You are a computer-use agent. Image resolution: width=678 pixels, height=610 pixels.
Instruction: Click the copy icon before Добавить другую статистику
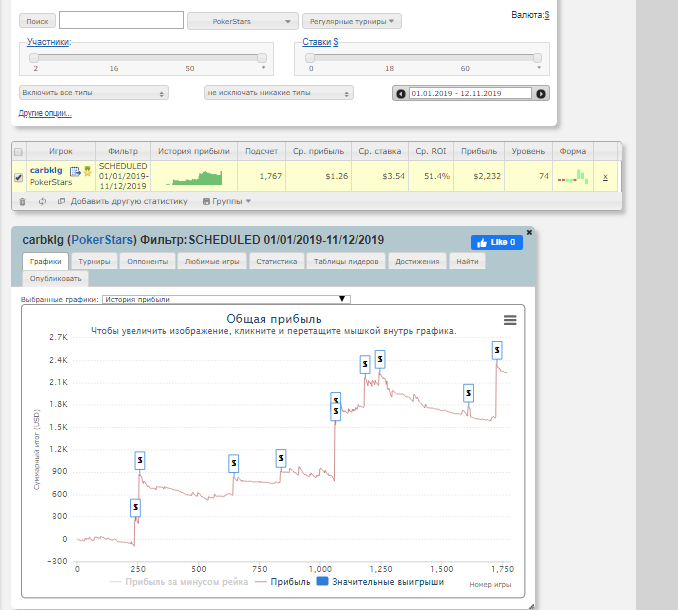(x=61, y=201)
